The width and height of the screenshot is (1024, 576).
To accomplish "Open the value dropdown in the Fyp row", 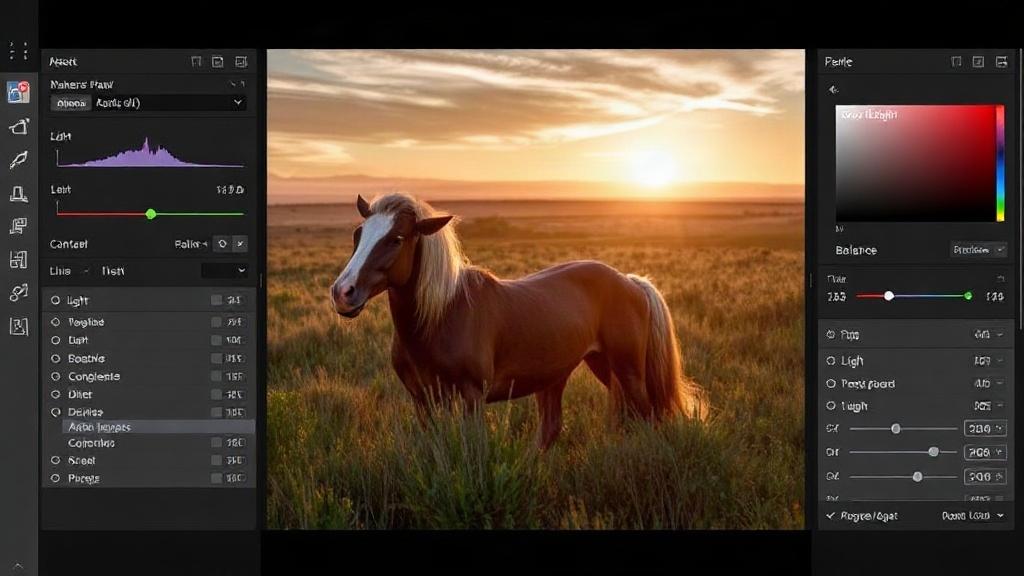I will tap(989, 334).
